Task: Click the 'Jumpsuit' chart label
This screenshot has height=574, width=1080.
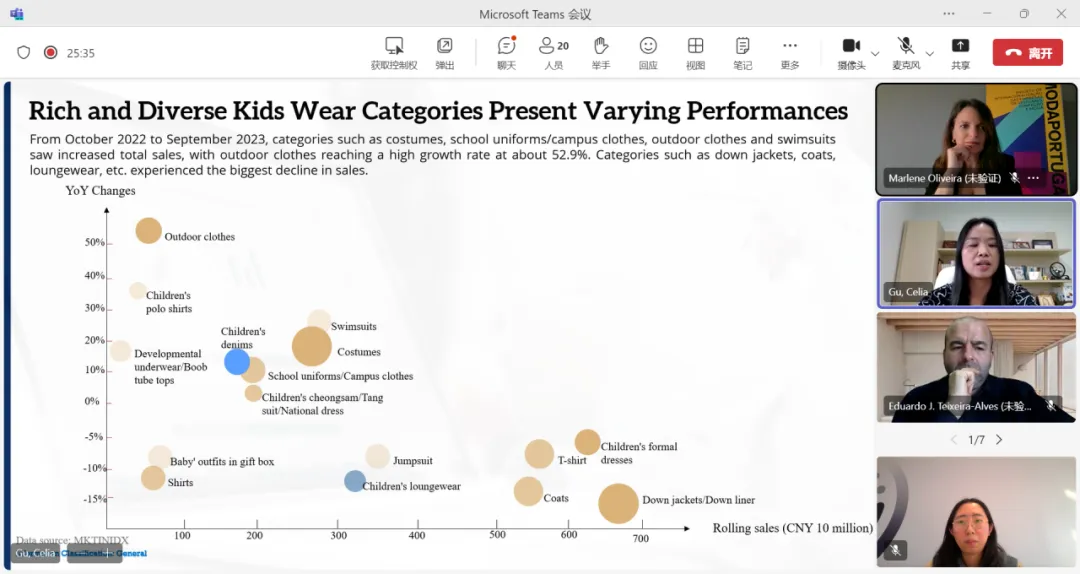Action: (413, 461)
